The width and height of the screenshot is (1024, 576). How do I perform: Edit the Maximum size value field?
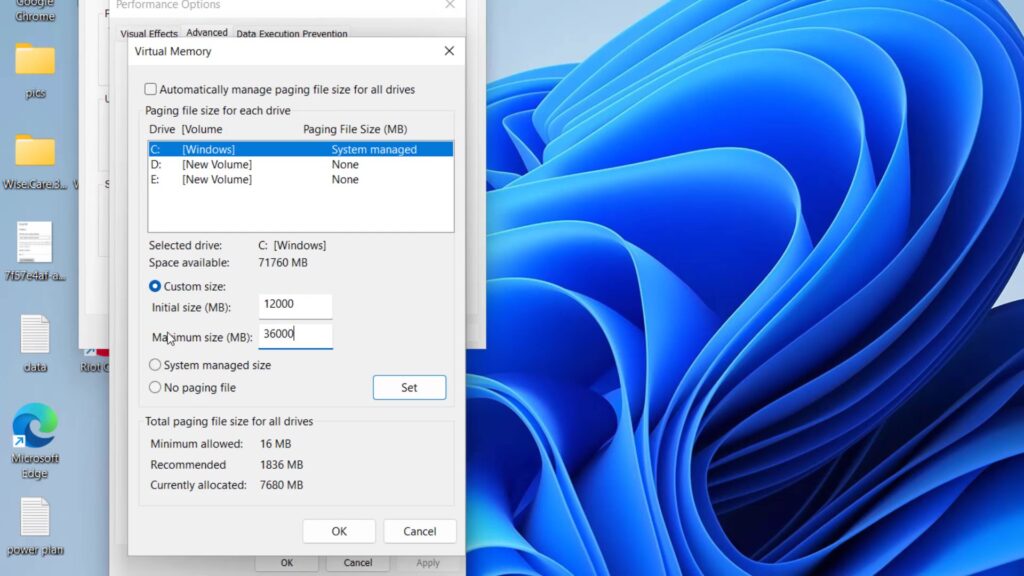point(295,335)
